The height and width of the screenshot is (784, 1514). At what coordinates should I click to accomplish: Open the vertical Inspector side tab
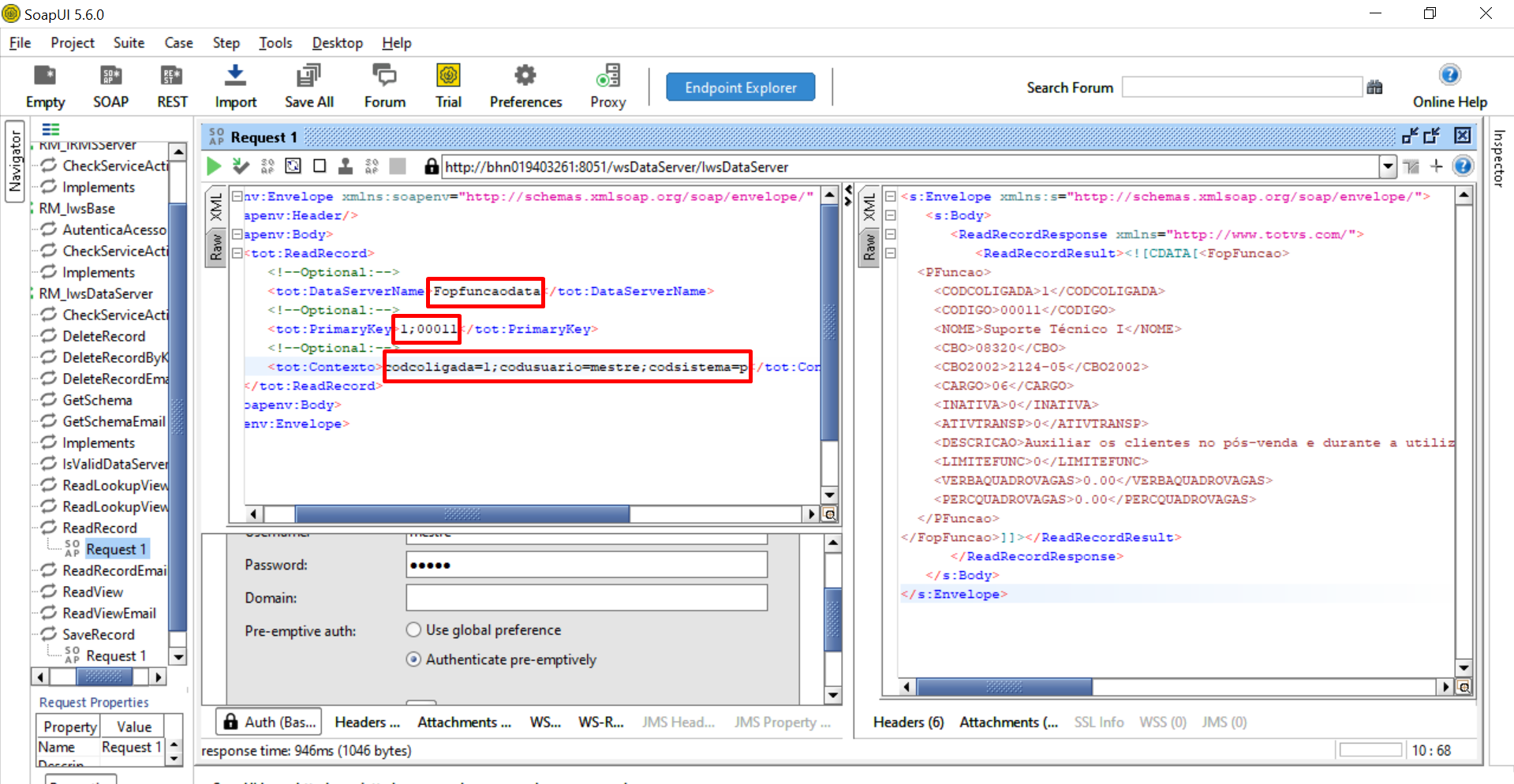(1499, 159)
